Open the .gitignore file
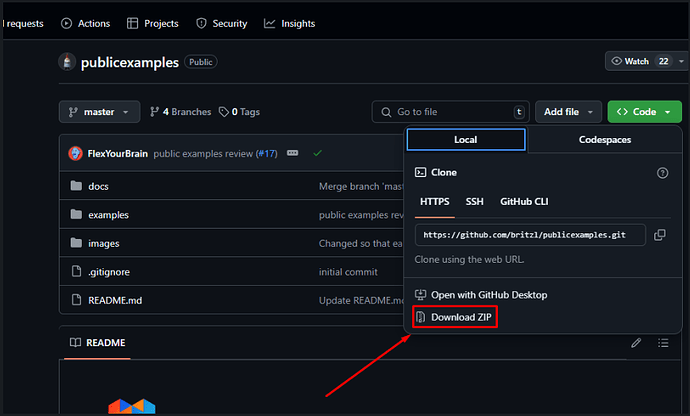690x416 pixels. pyautogui.click(x=109, y=272)
